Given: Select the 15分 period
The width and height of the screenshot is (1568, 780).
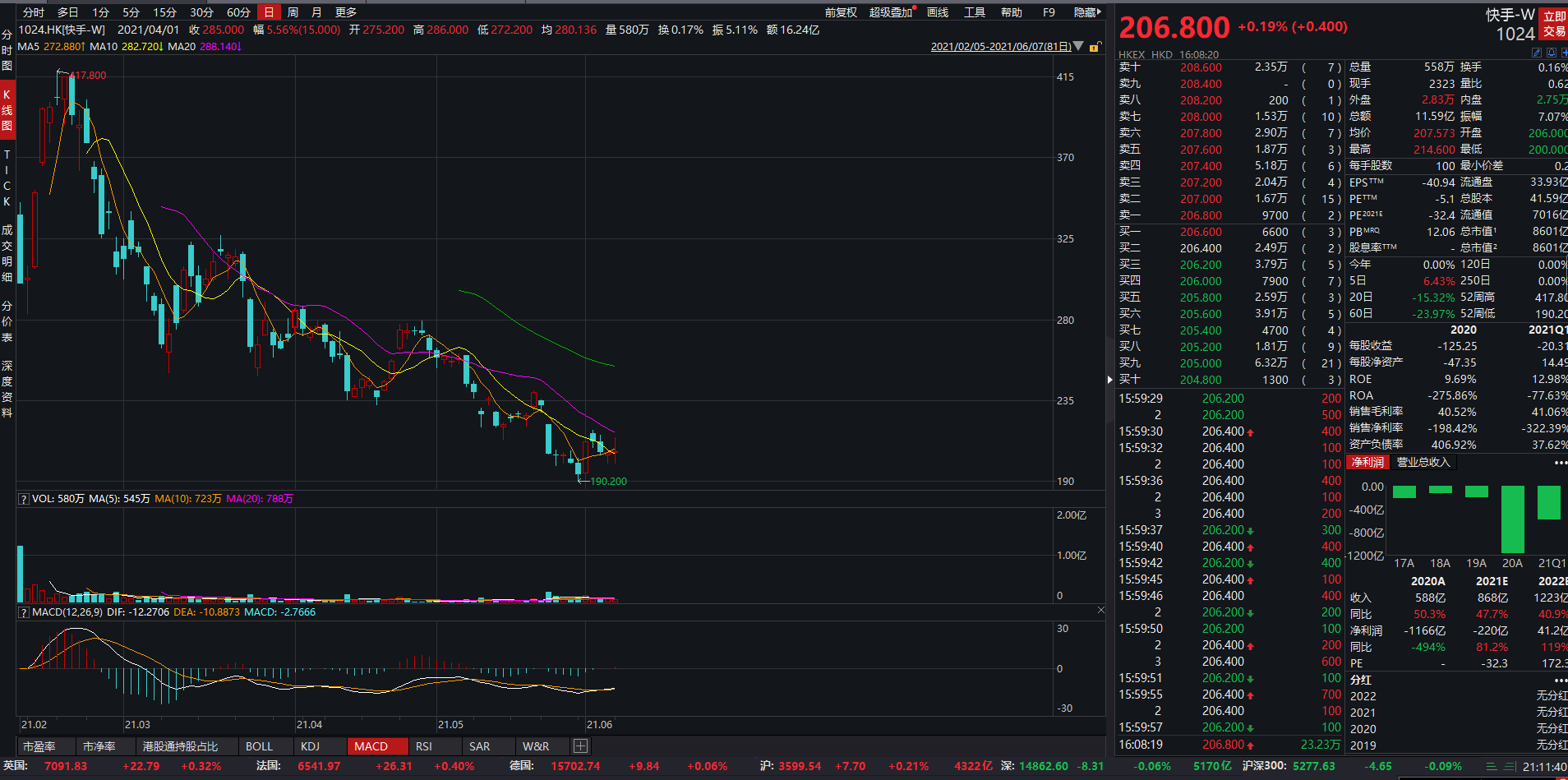Looking at the screenshot, I should tap(164, 12).
